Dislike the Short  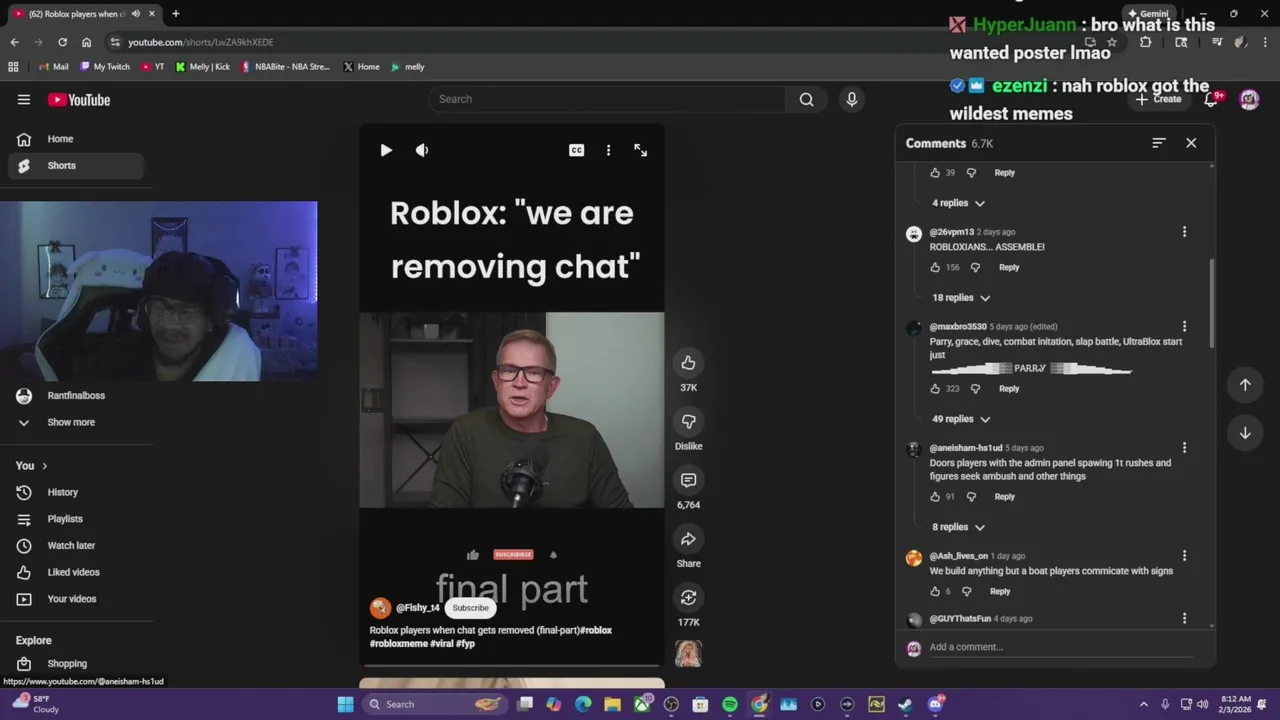(x=688, y=421)
